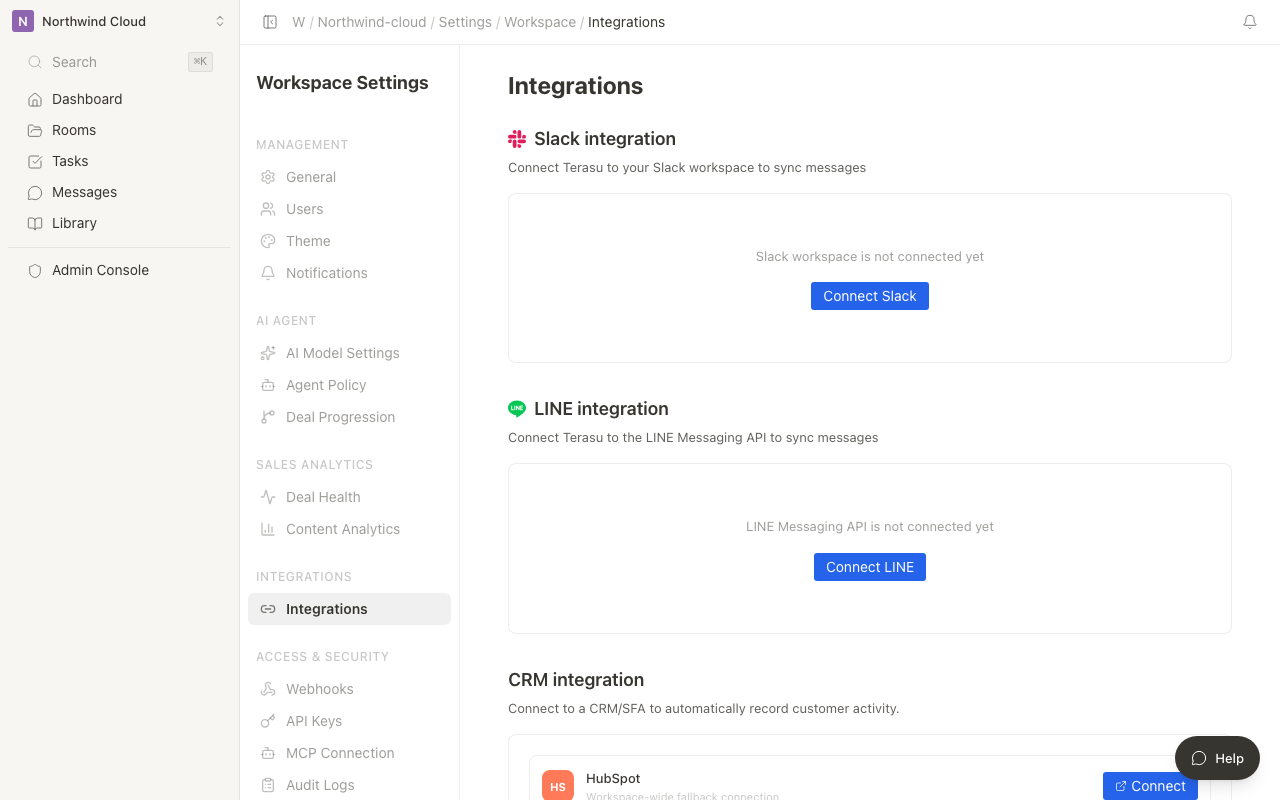Open Agent Policy robot icon

(268, 385)
